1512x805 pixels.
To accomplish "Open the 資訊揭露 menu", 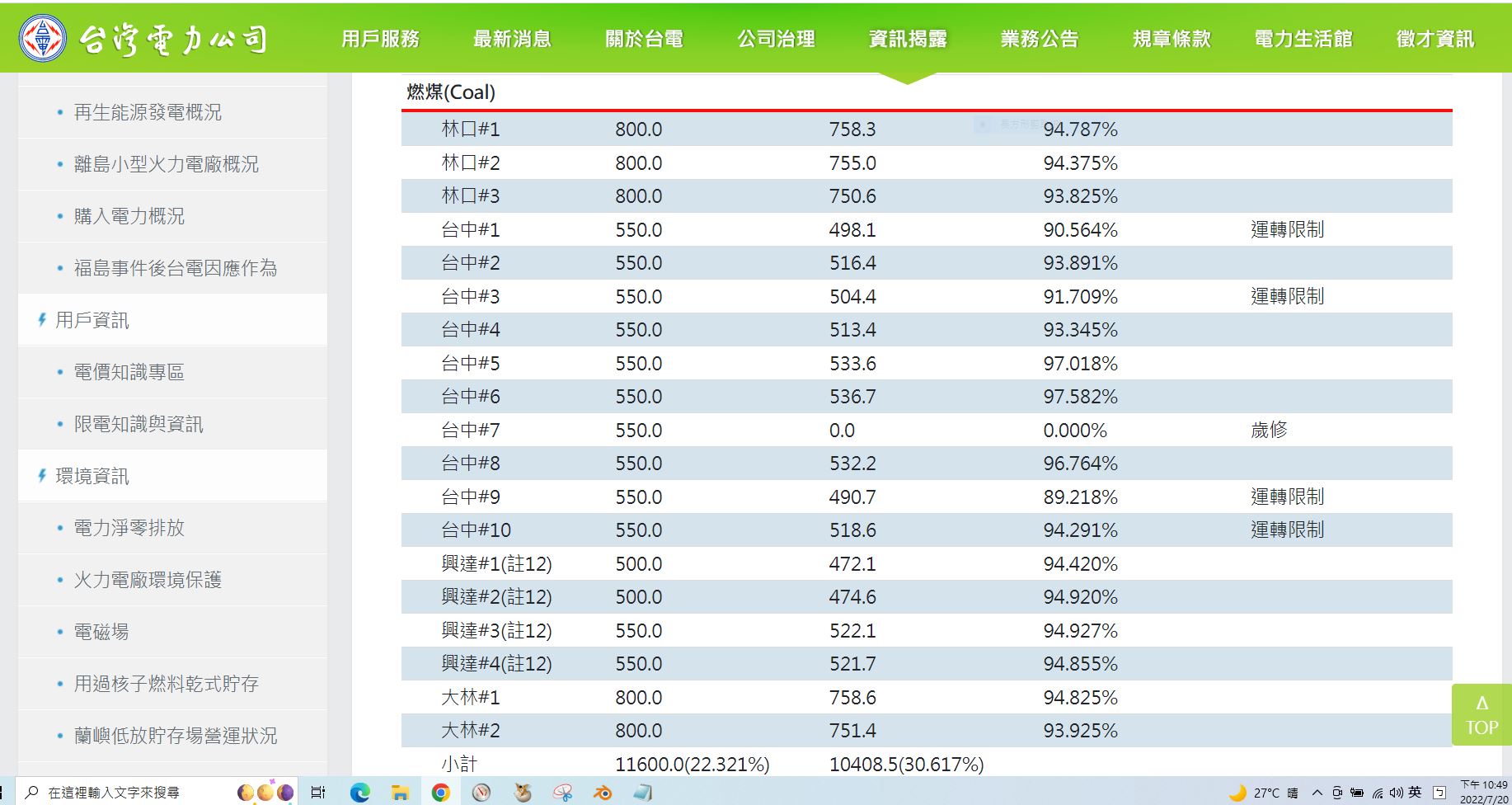I will pos(908,39).
